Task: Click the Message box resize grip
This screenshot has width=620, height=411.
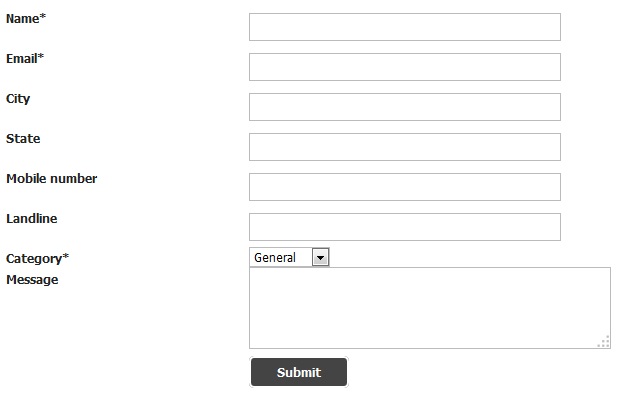Action: [604, 342]
